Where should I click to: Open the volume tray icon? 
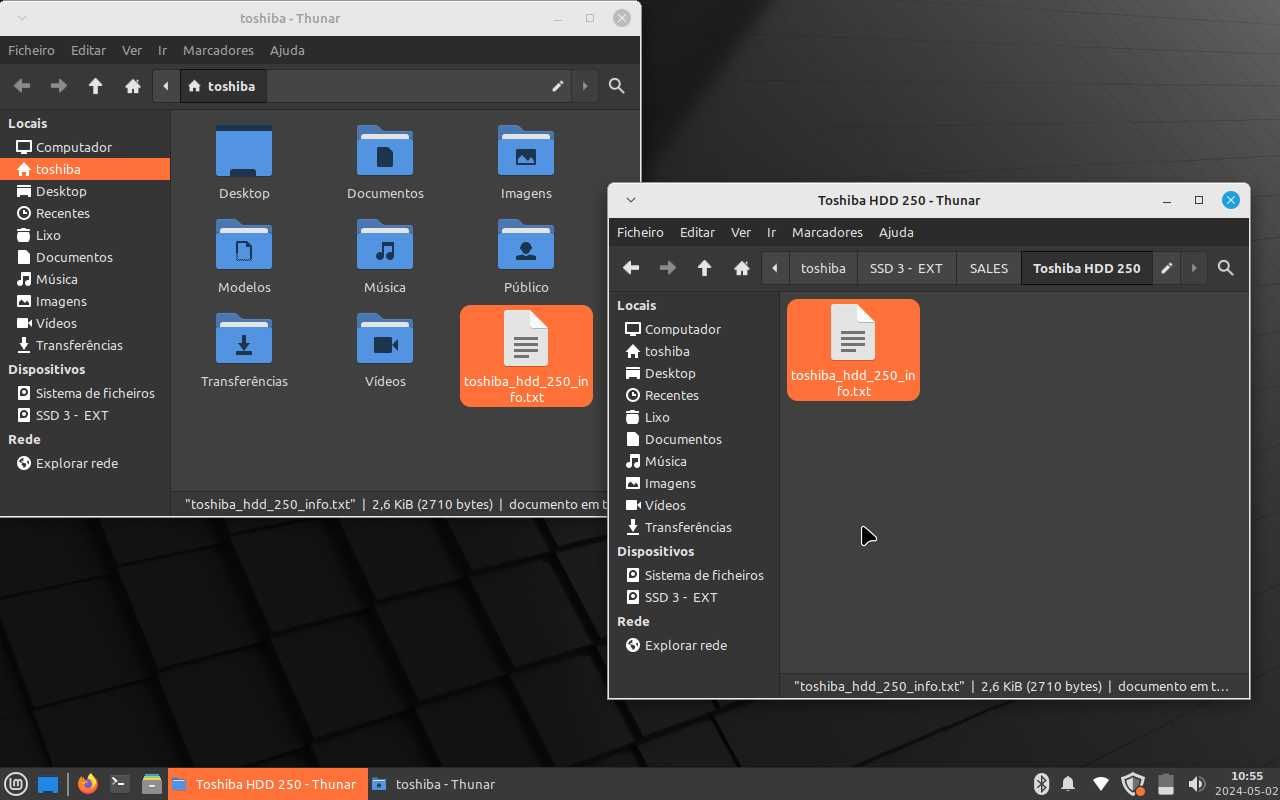point(1196,784)
